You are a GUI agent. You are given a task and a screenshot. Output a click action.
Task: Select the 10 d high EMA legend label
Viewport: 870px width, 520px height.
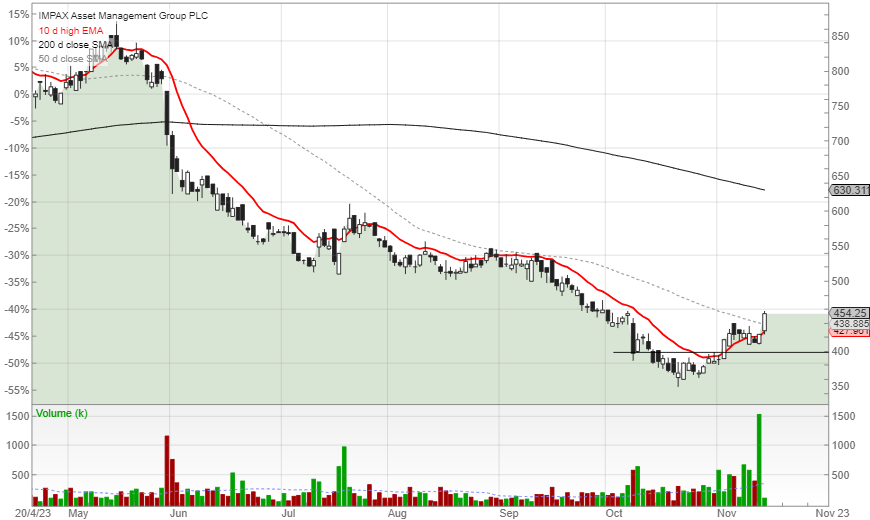point(71,31)
